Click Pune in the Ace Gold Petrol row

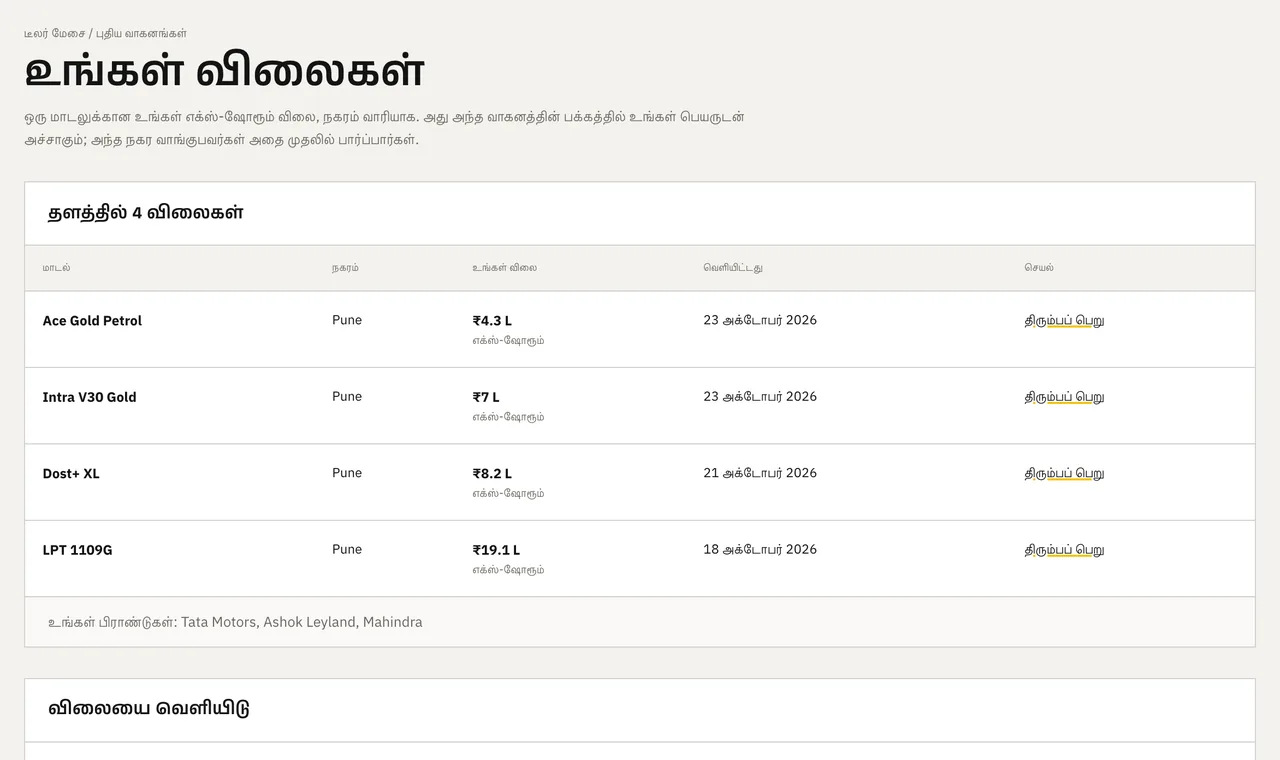click(x=347, y=320)
